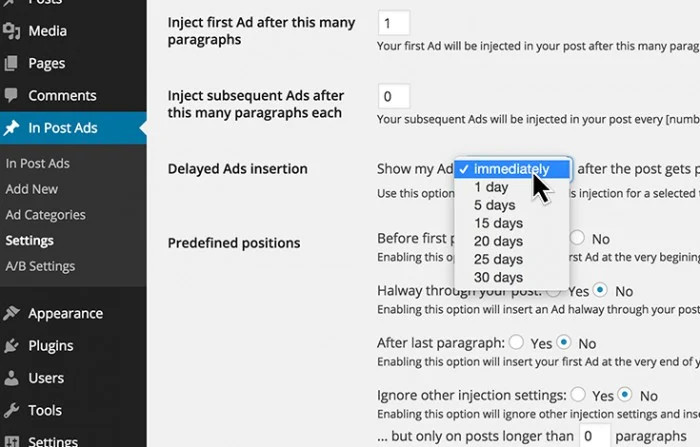700x447 pixels.
Task: Open the A/B Settings link
Action: (x=40, y=267)
